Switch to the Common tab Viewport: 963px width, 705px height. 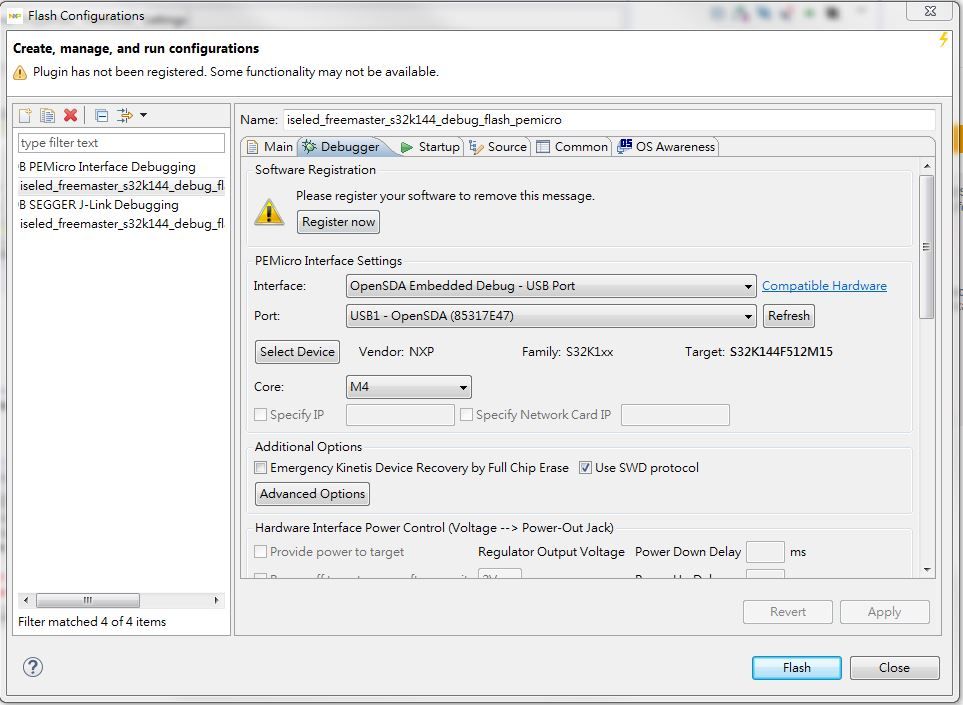pos(572,147)
